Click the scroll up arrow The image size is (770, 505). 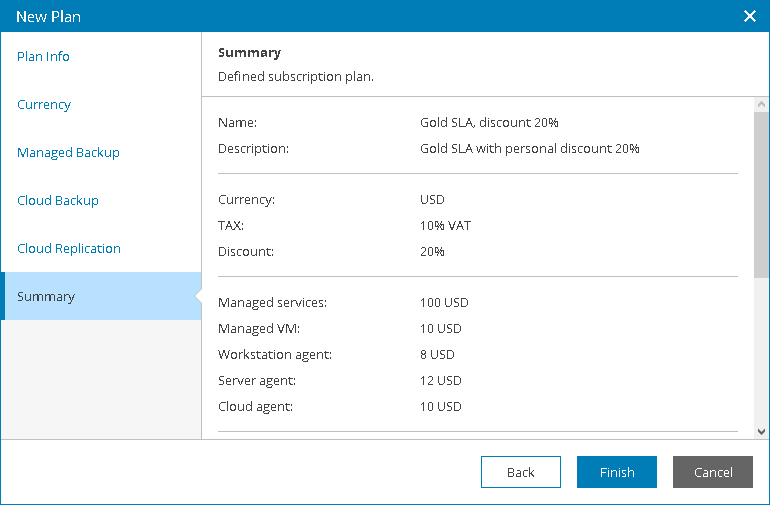[761, 104]
